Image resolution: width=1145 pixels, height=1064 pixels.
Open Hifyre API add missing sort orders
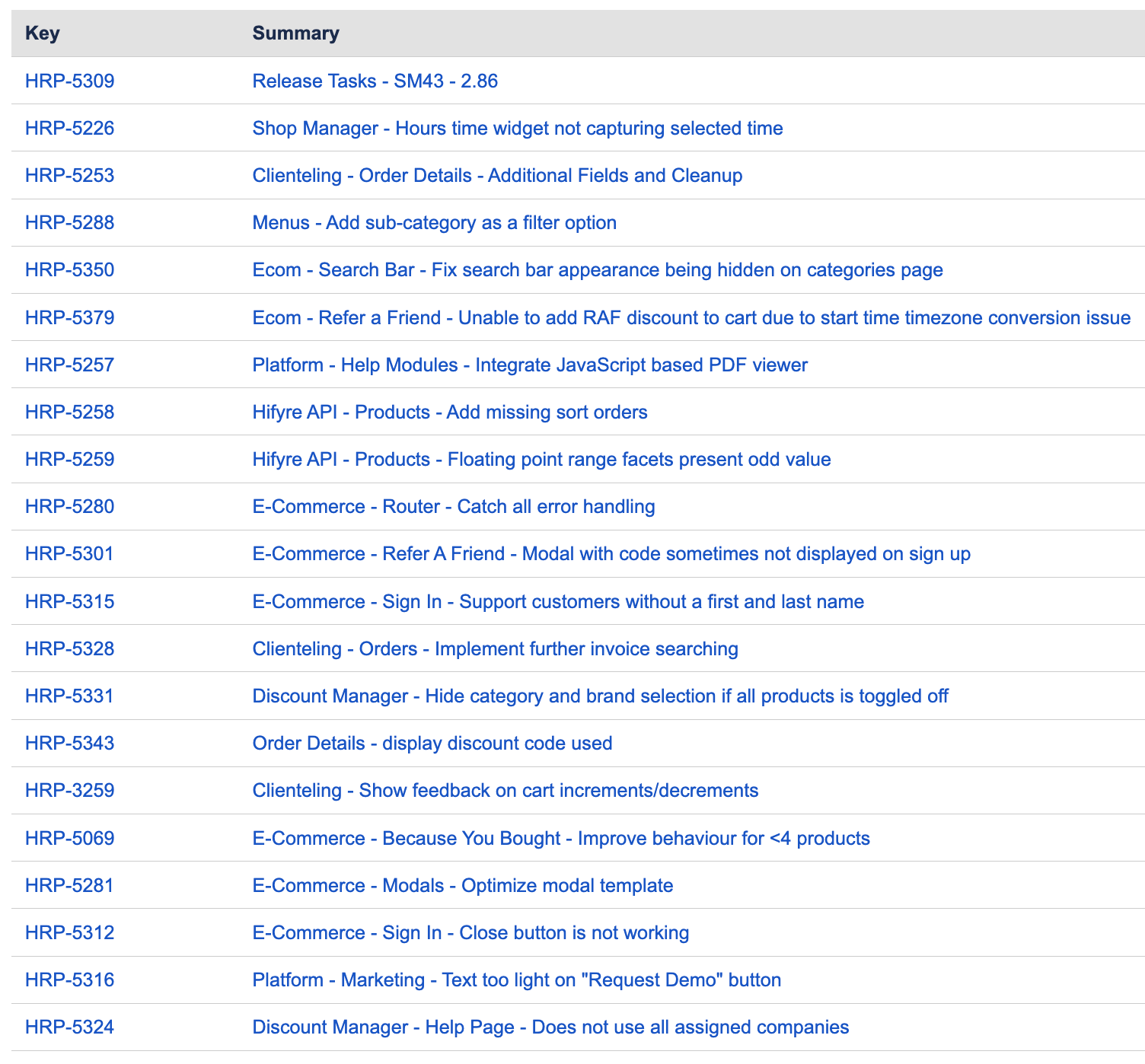point(449,412)
